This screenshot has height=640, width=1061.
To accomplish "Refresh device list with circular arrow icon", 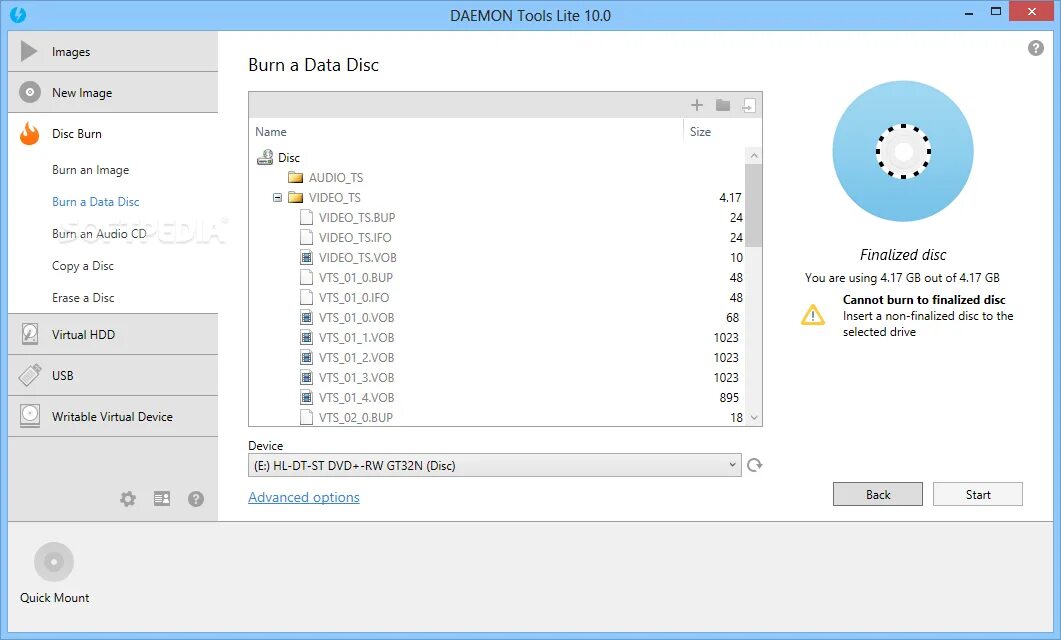I will (x=754, y=465).
